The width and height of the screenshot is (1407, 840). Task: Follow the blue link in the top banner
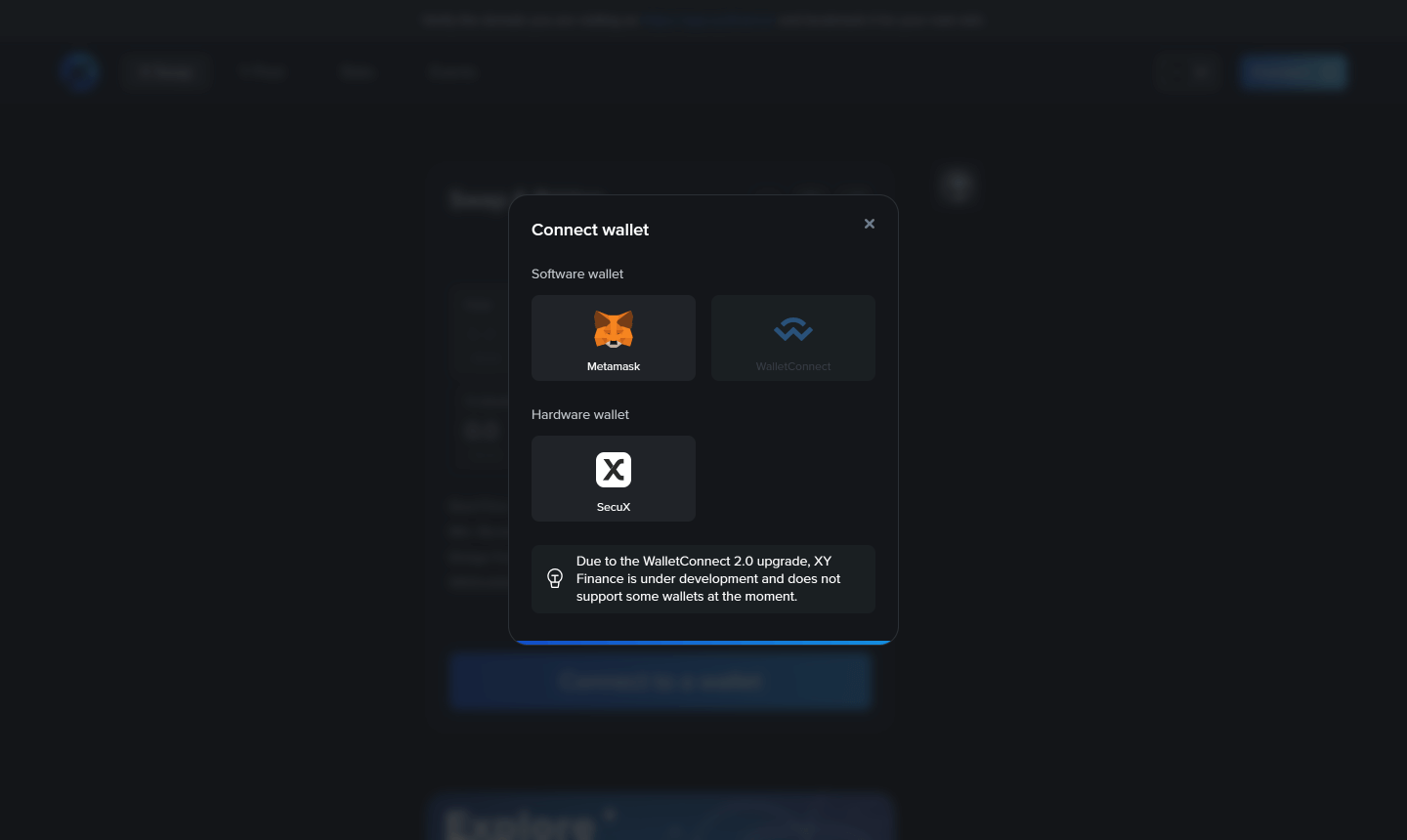[707, 20]
